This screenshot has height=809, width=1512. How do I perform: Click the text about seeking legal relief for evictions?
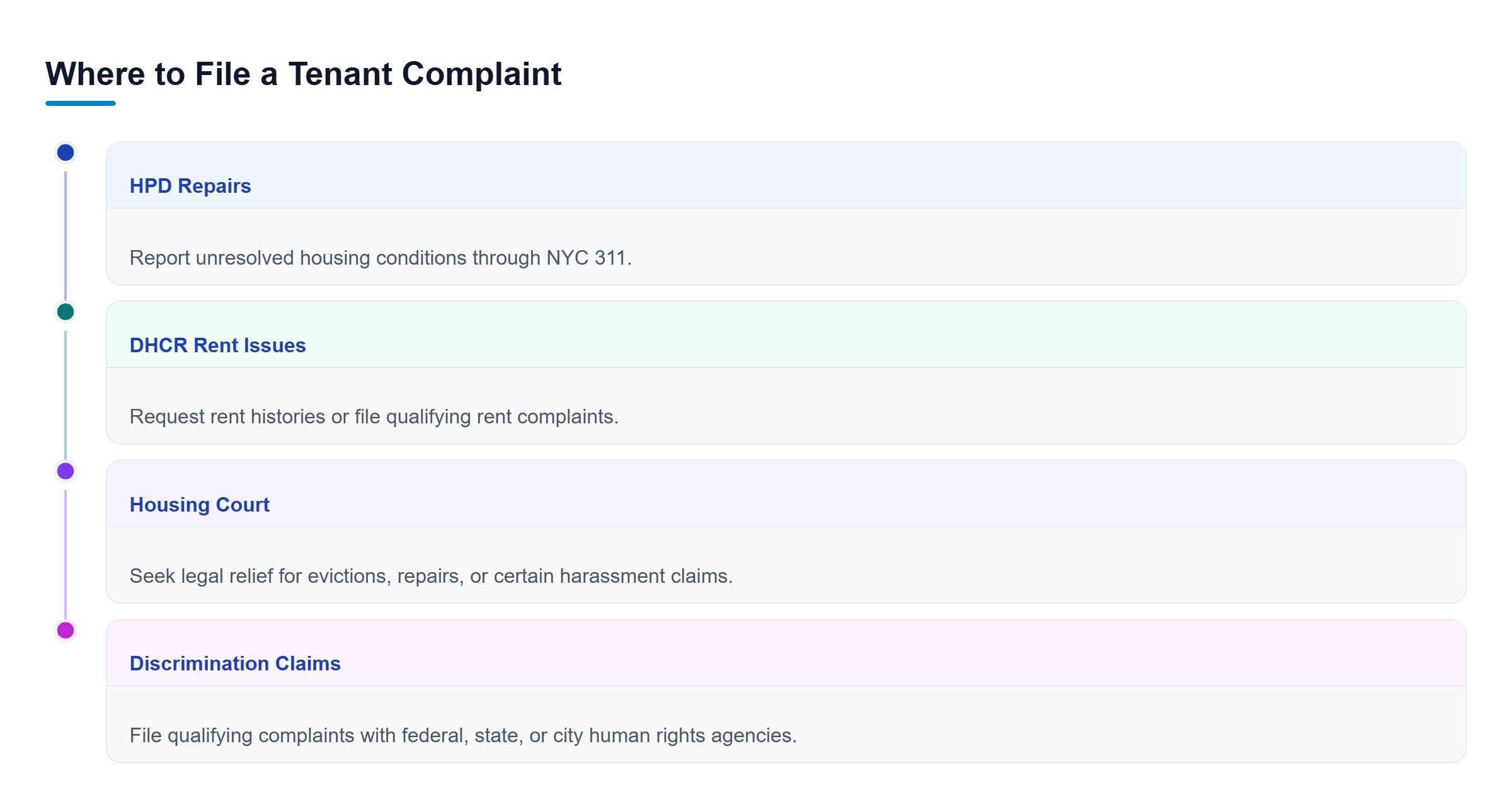click(x=431, y=576)
